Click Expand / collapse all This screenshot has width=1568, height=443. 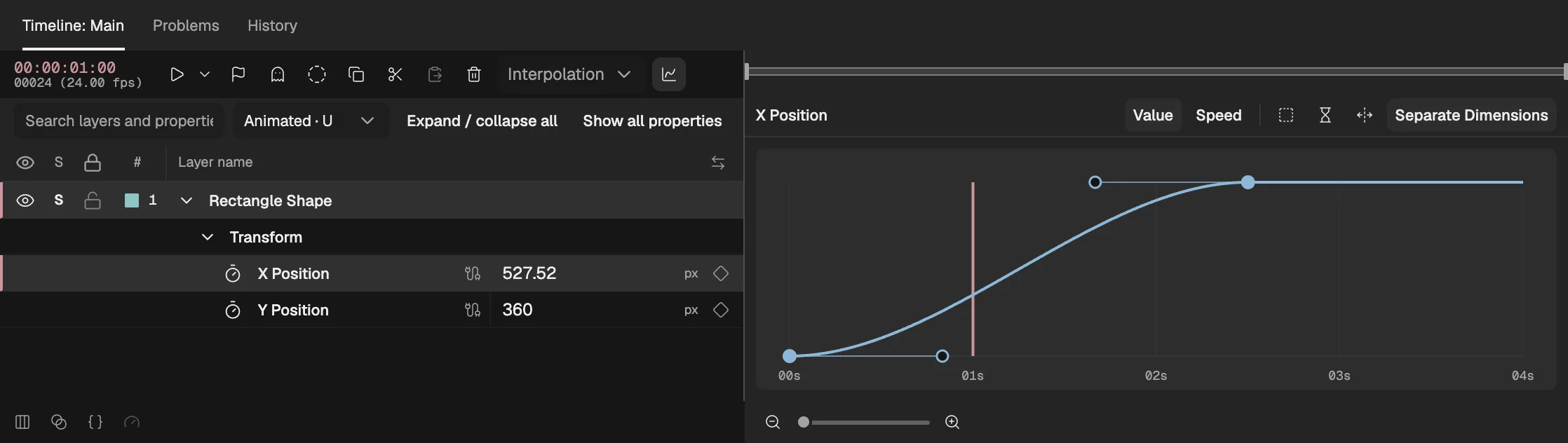[x=482, y=121]
